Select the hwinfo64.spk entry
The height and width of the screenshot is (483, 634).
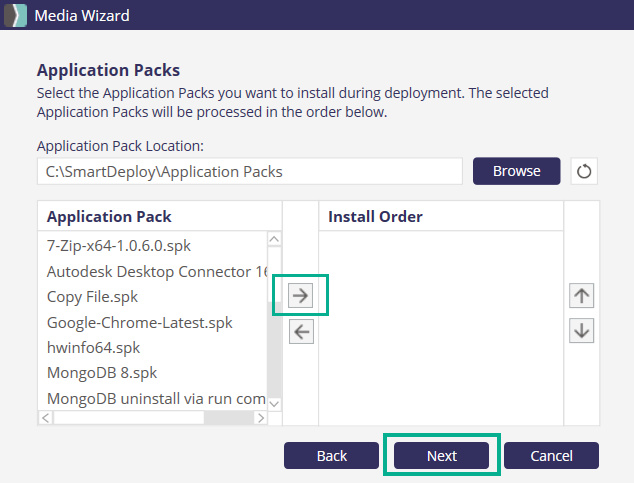point(93,348)
